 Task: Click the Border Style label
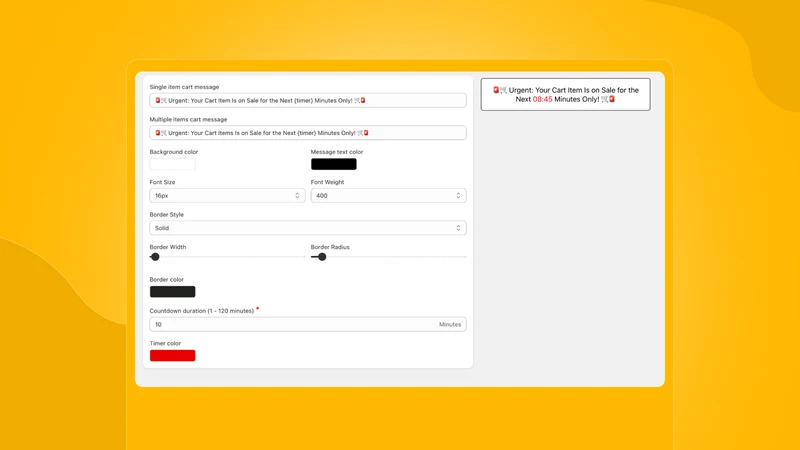tap(166, 215)
